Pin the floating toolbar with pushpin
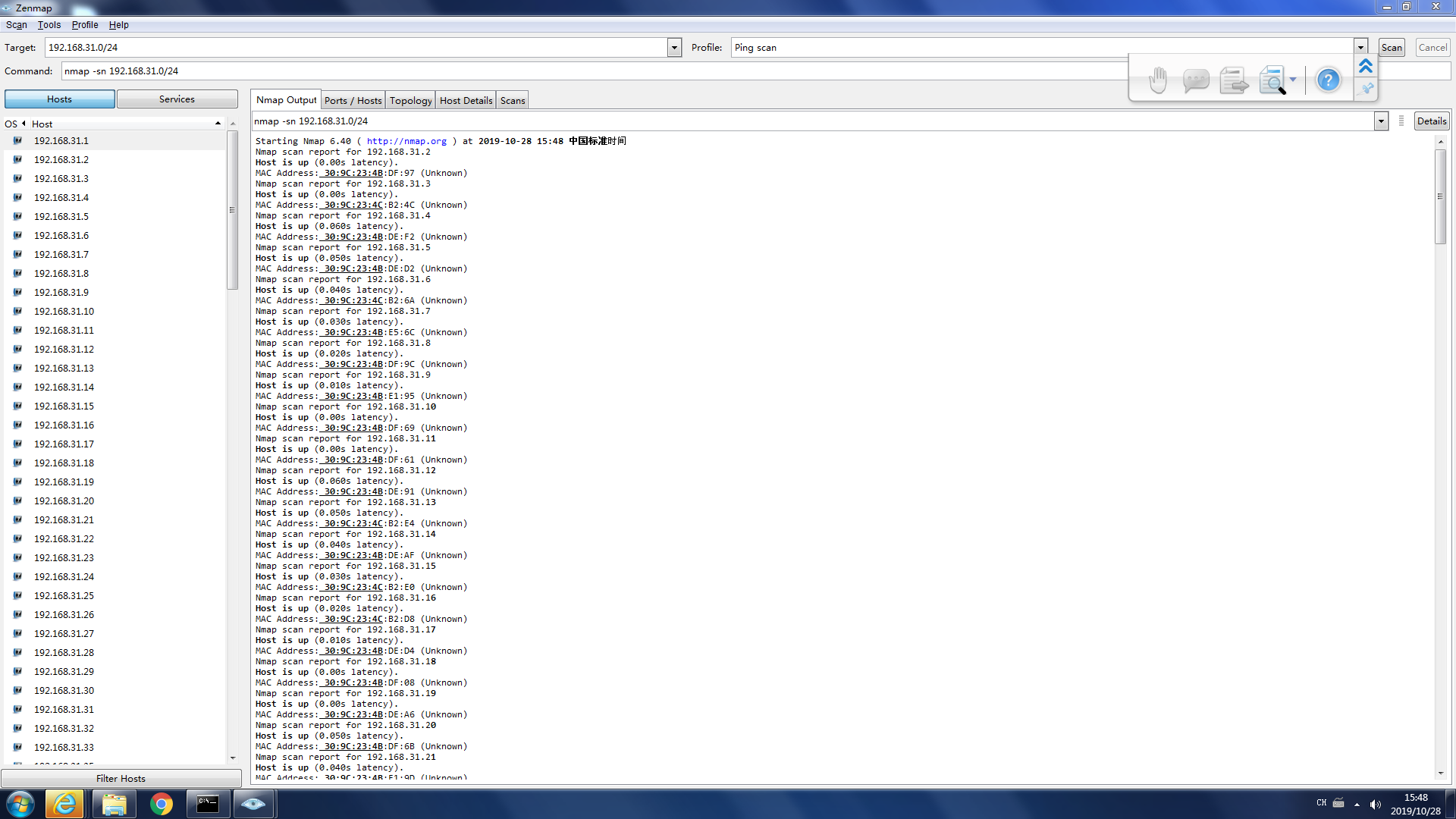 [1366, 89]
